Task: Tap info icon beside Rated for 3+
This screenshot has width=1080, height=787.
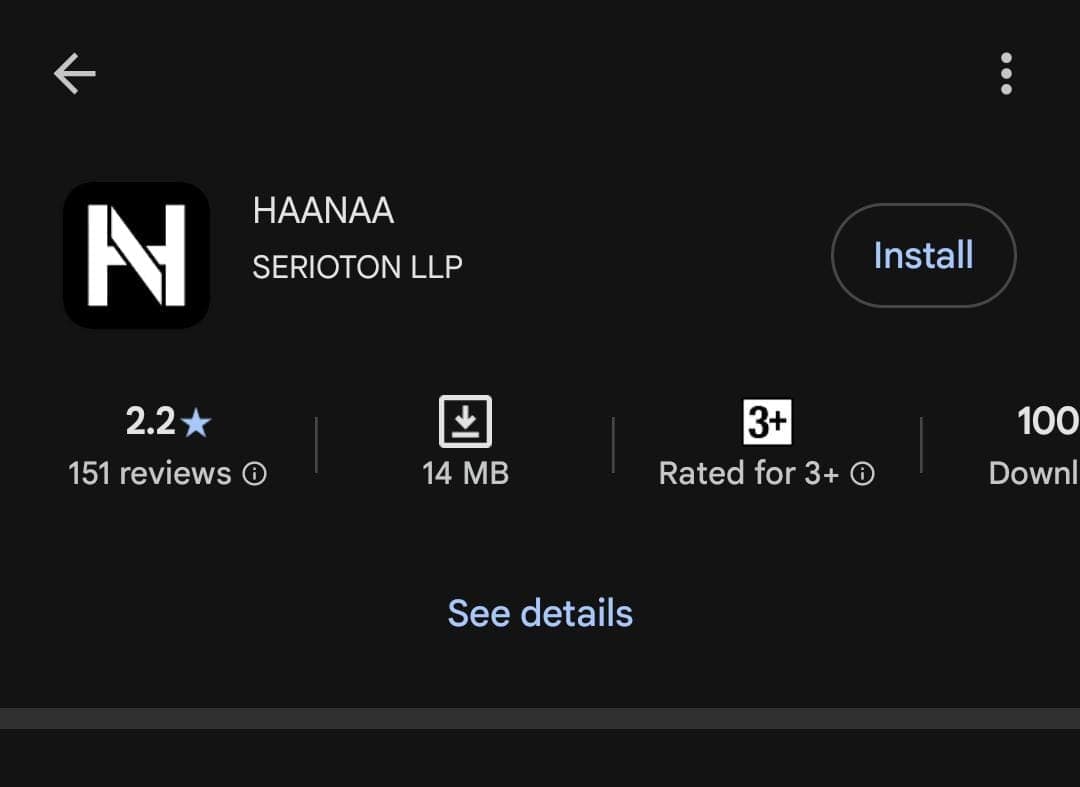Action: (x=862, y=474)
